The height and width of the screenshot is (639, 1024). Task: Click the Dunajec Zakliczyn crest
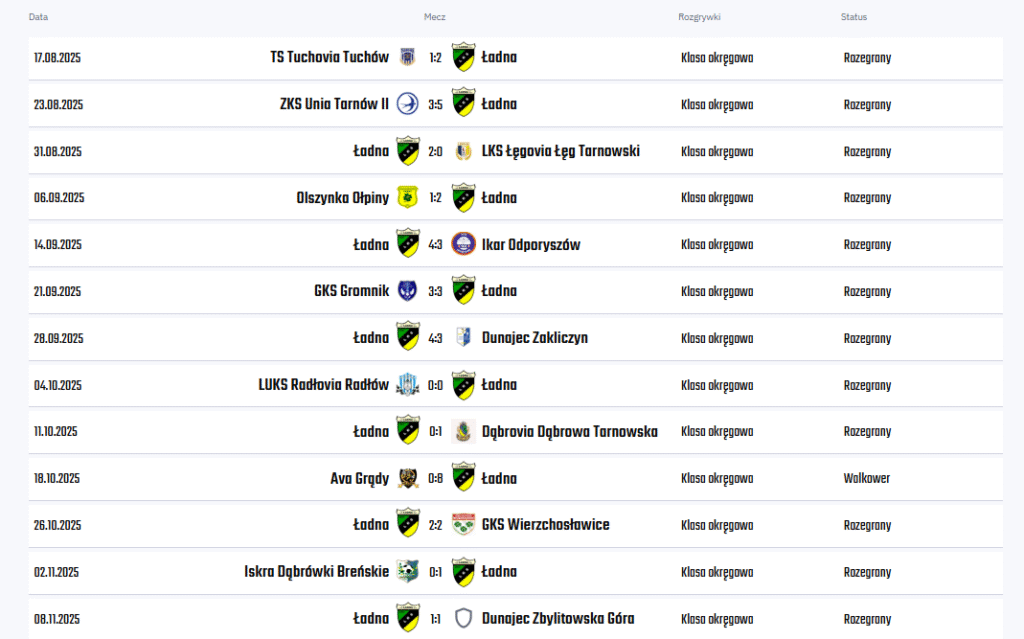point(463,338)
